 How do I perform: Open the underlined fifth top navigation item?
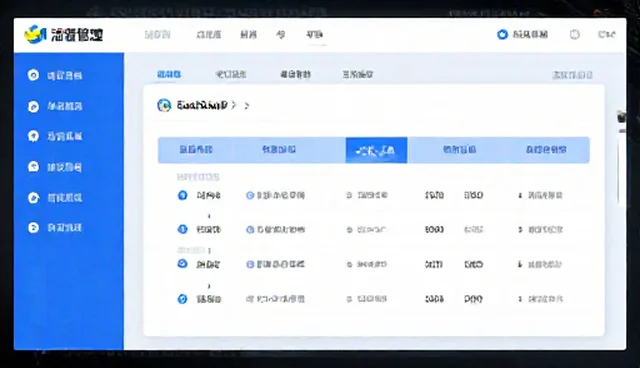click(315, 35)
